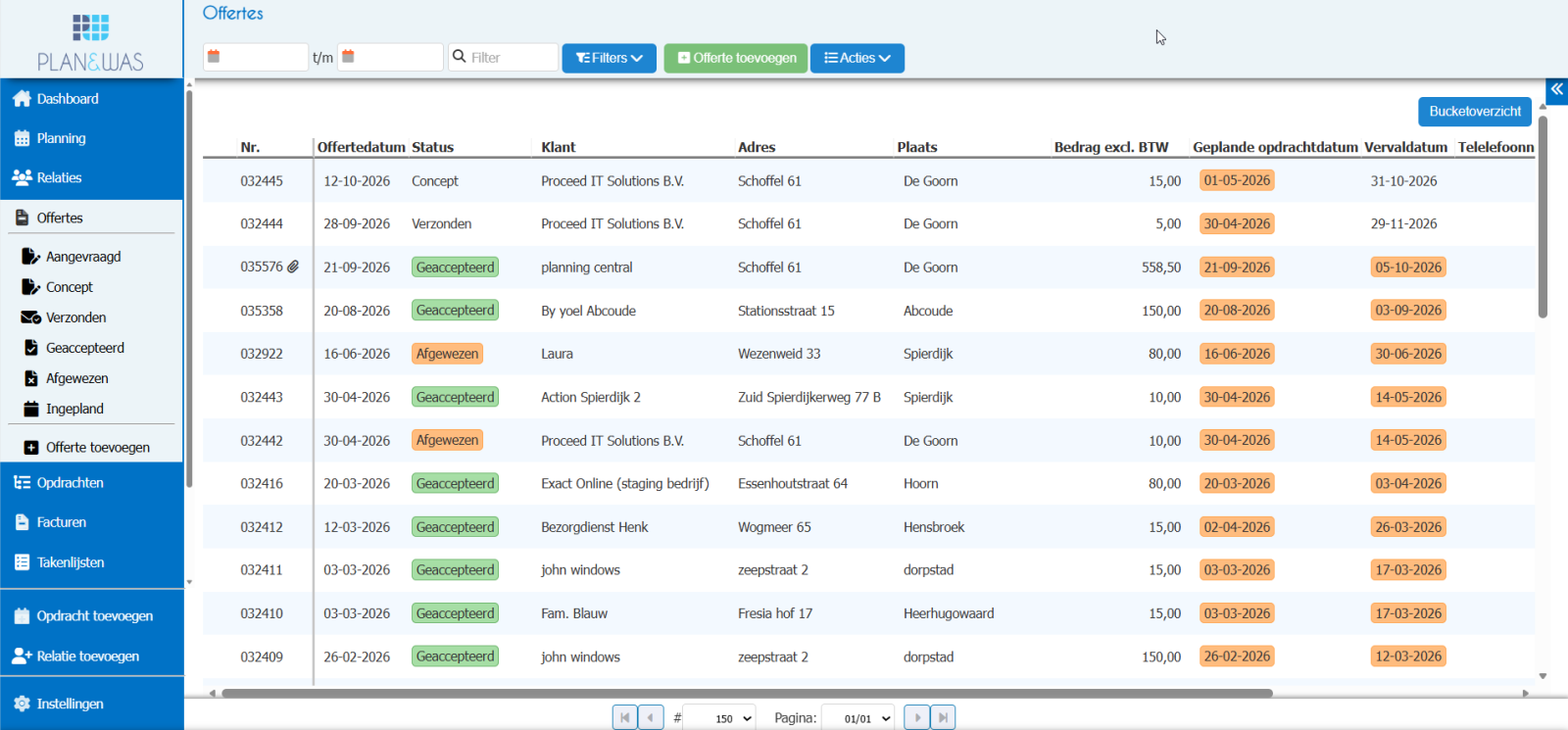Open offerte number 032445
This screenshot has height=730, width=1568.
262,181
